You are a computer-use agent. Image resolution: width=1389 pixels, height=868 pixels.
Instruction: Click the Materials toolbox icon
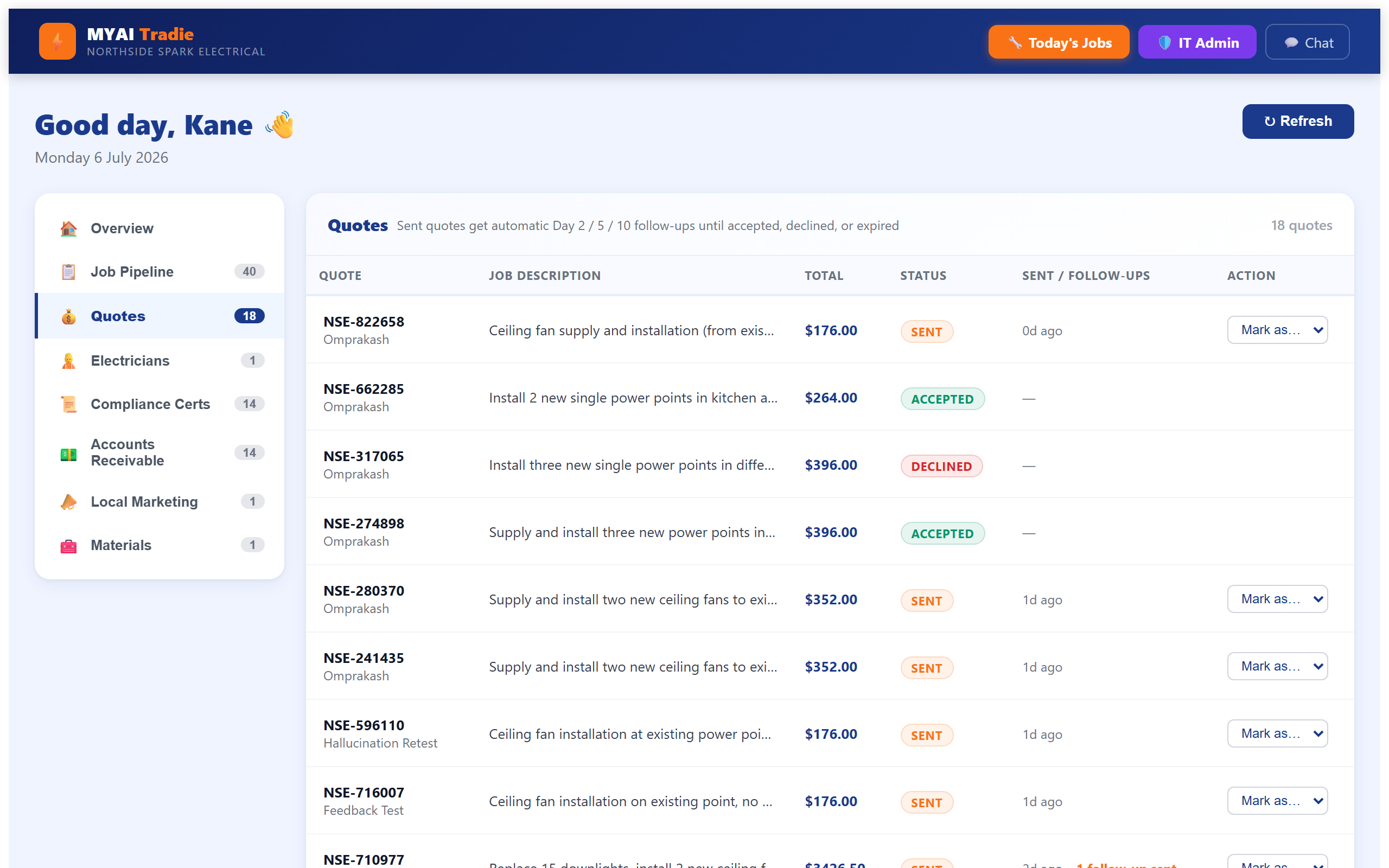pyautogui.click(x=68, y=545)
